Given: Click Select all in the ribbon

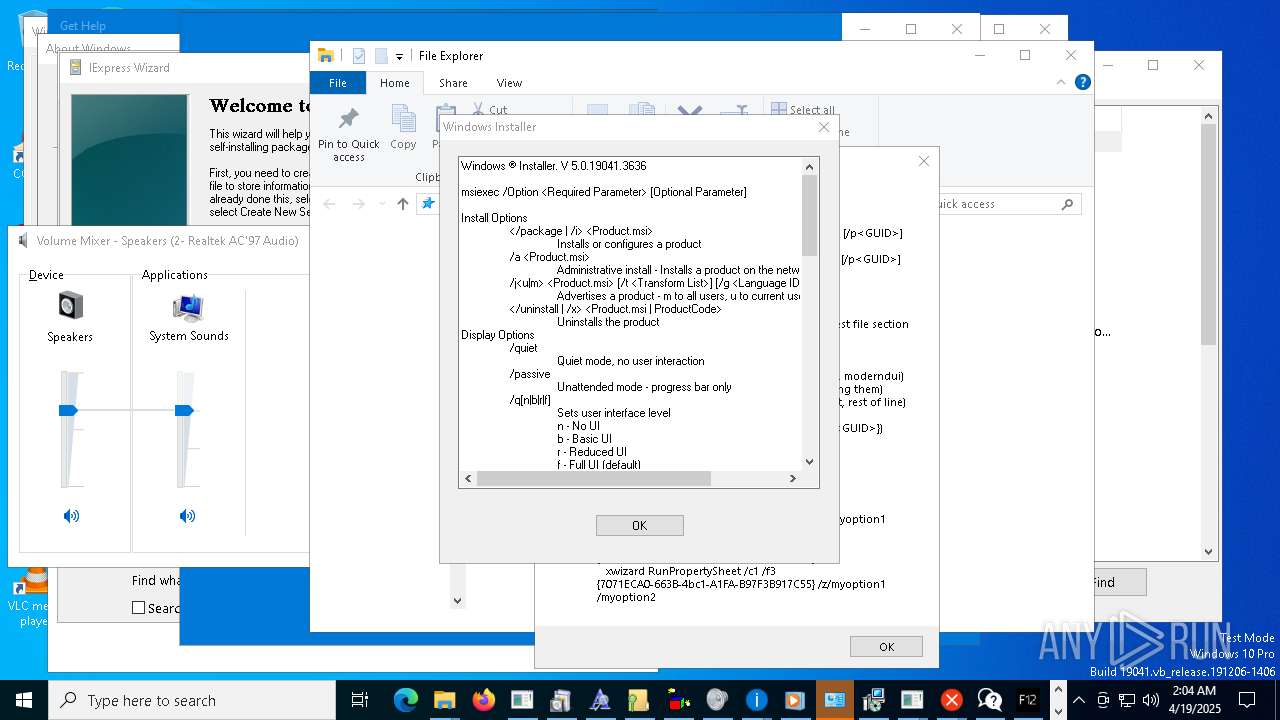Looking at the screenshot, I should point(803,110).
